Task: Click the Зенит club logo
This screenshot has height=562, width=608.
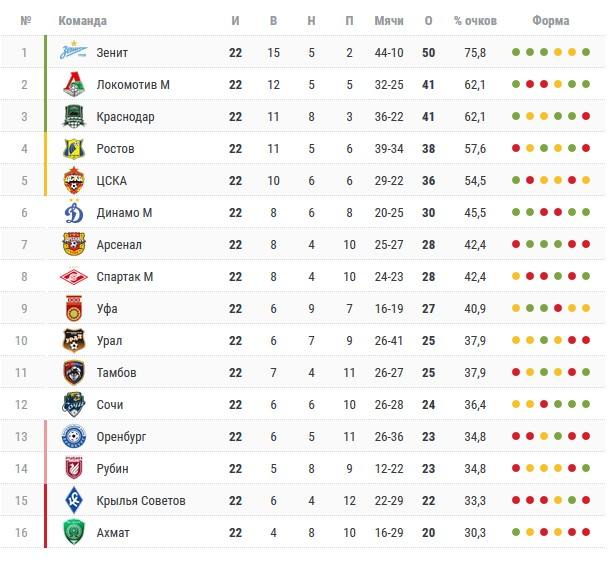Action: pyautogui.click(x=74, y=51)
